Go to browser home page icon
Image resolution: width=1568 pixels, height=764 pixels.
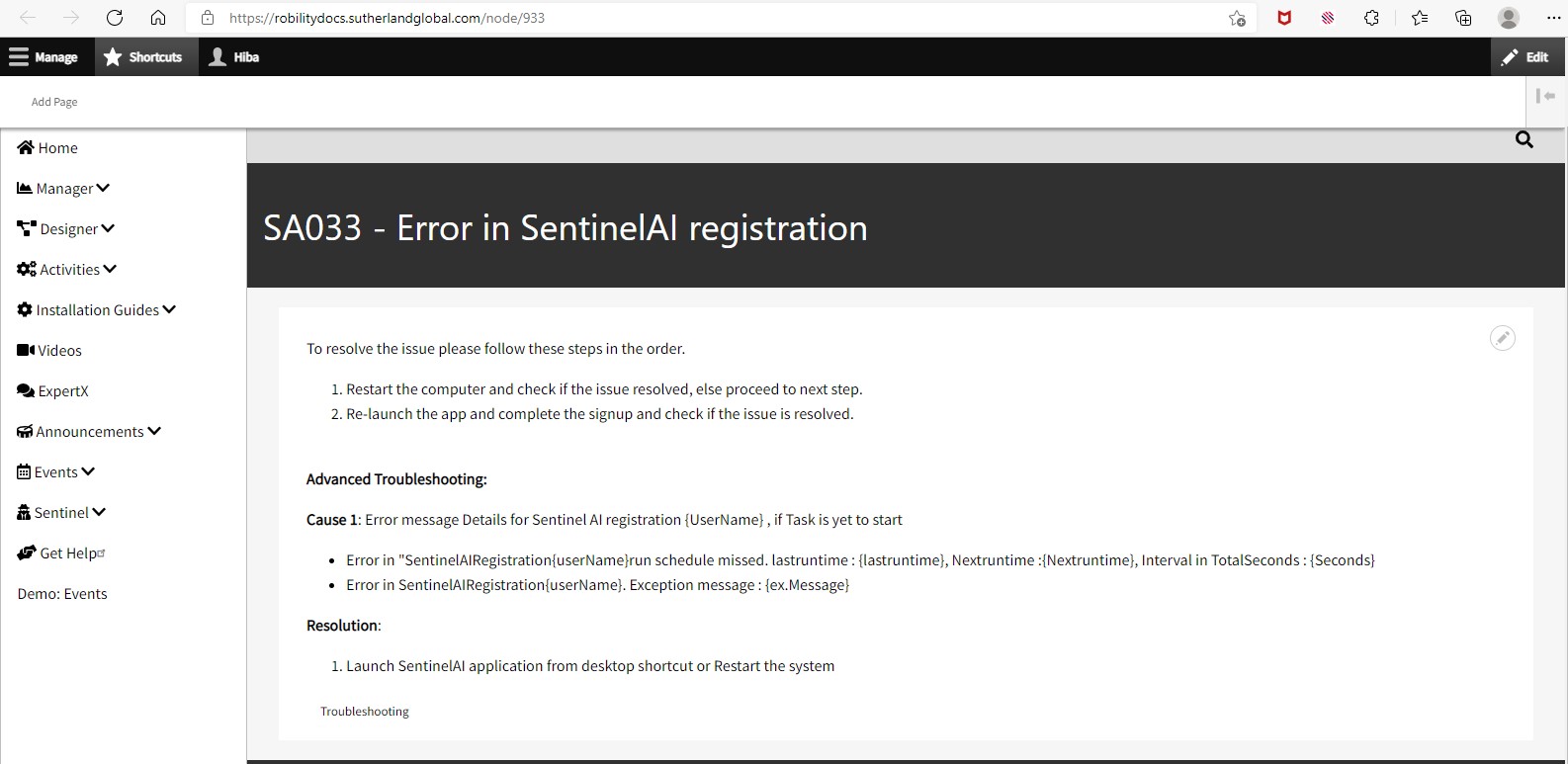pos(158,18)
